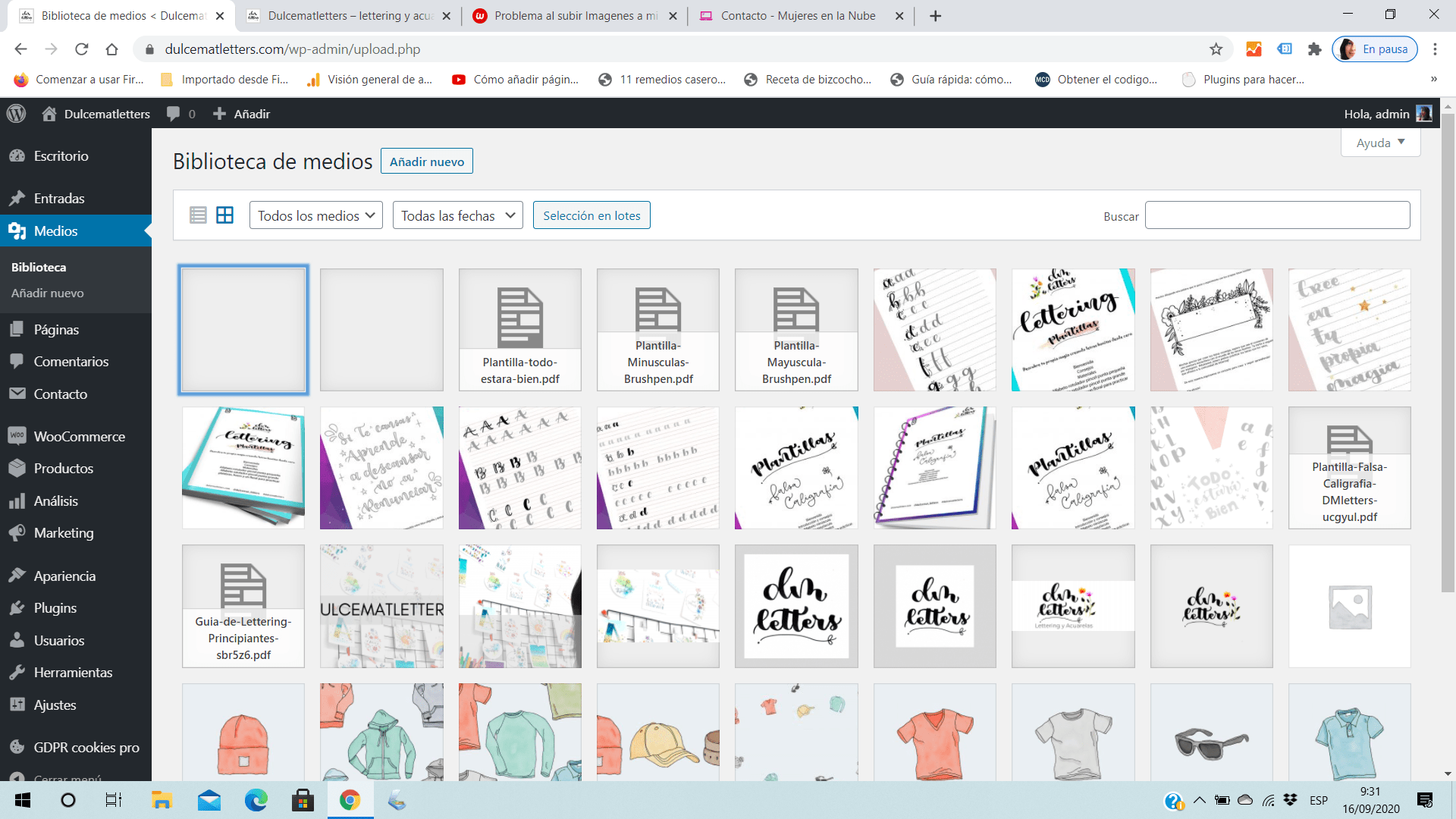Open Todos los medios filter dropdown

point(316,215)
